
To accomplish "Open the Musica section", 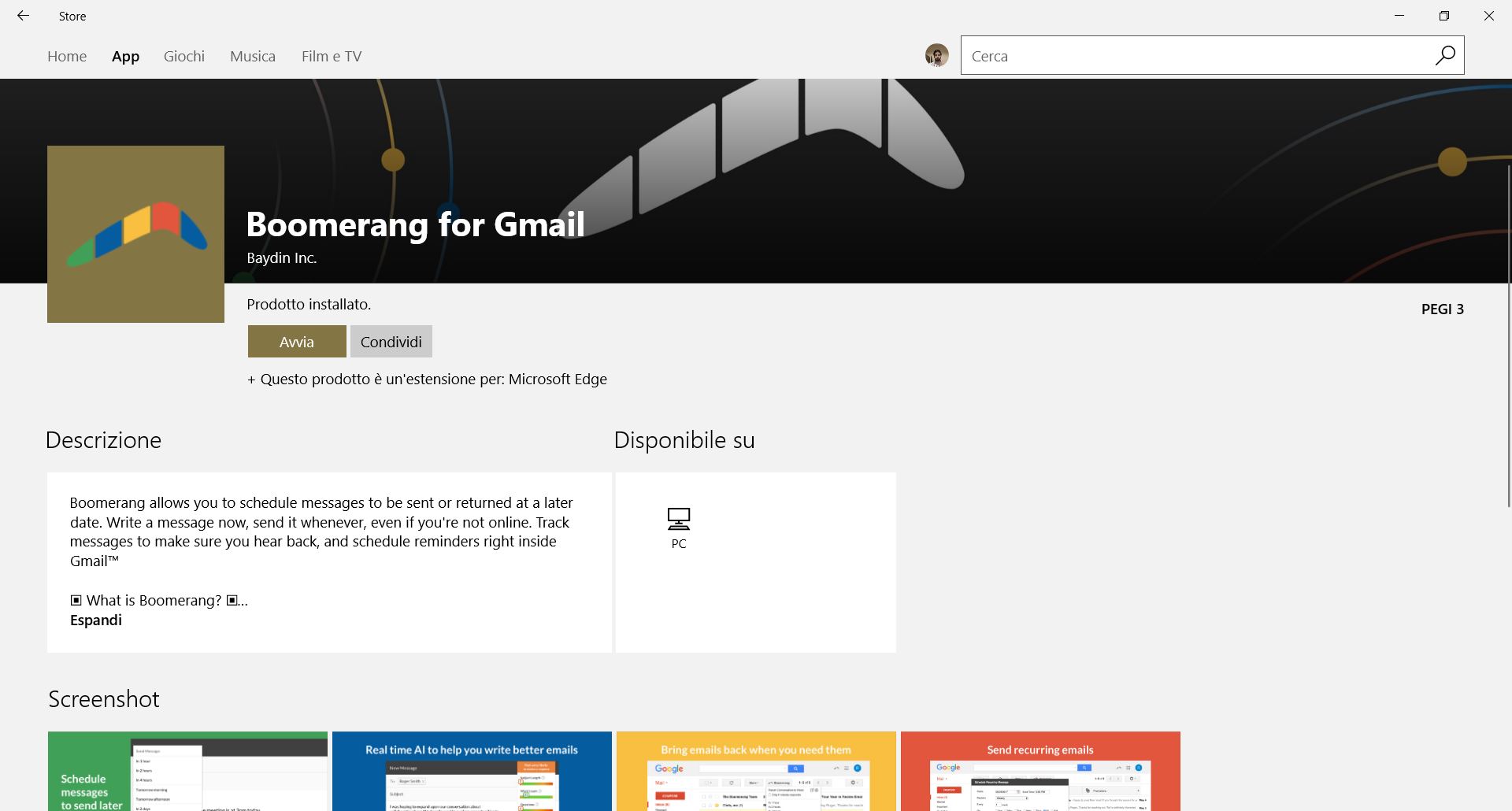I will (252, 56).
